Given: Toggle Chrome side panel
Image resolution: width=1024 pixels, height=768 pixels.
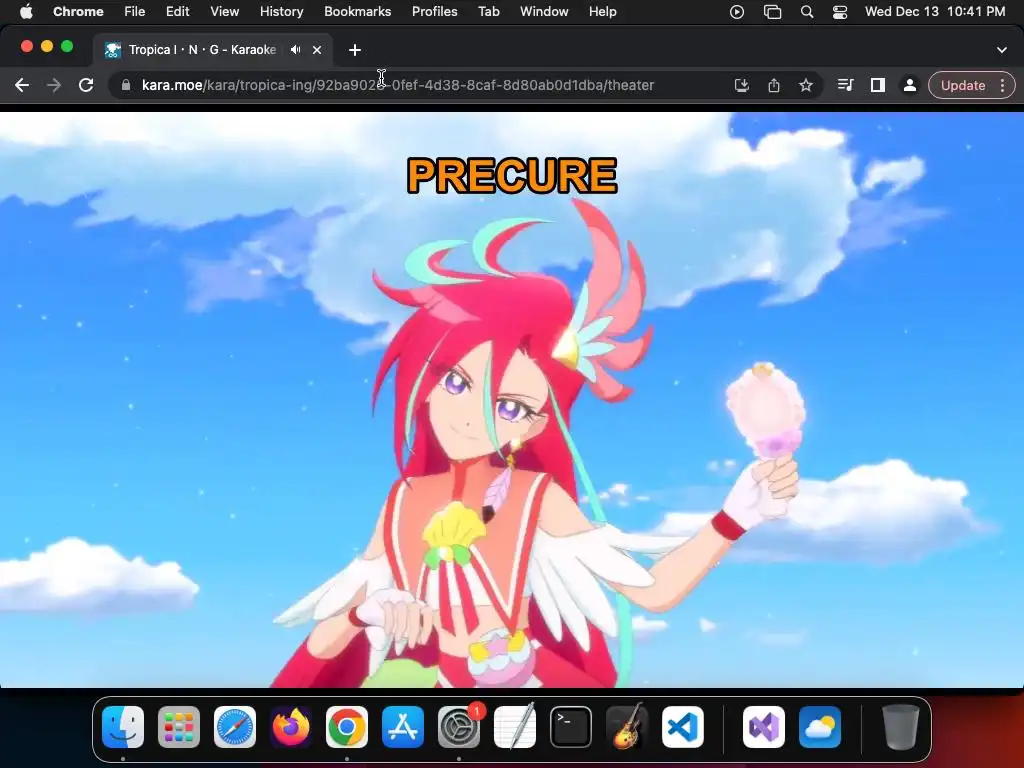Looking at the screenshot, I should [878, 85].
